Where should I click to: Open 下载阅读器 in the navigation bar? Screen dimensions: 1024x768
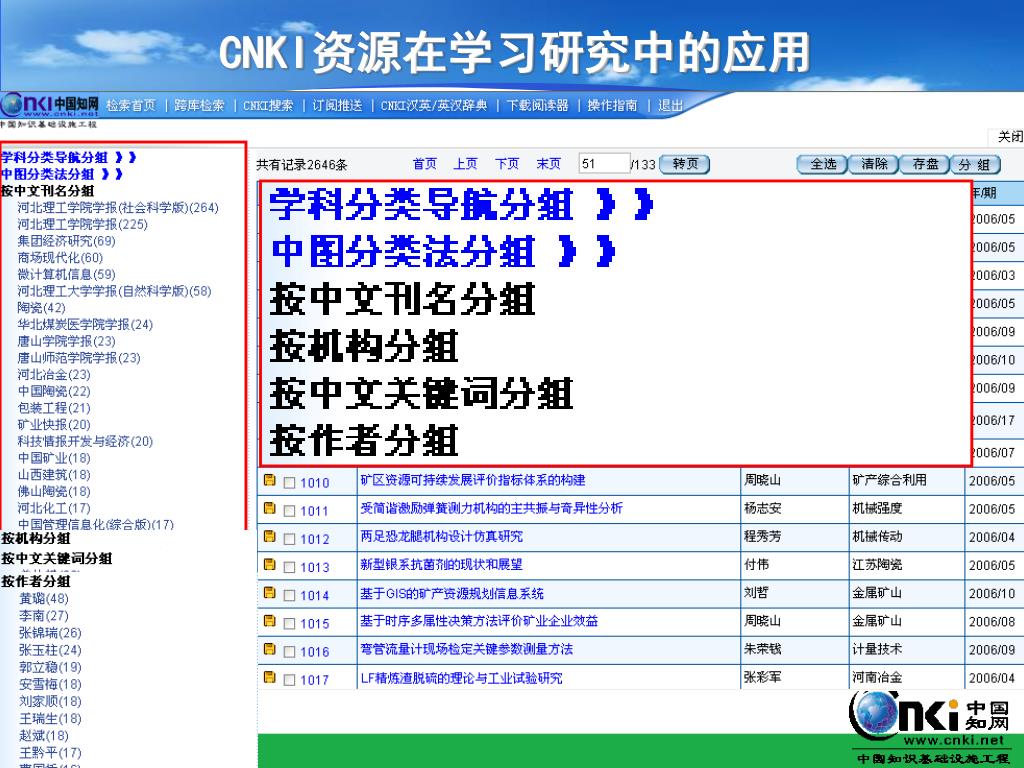point(537,106)
